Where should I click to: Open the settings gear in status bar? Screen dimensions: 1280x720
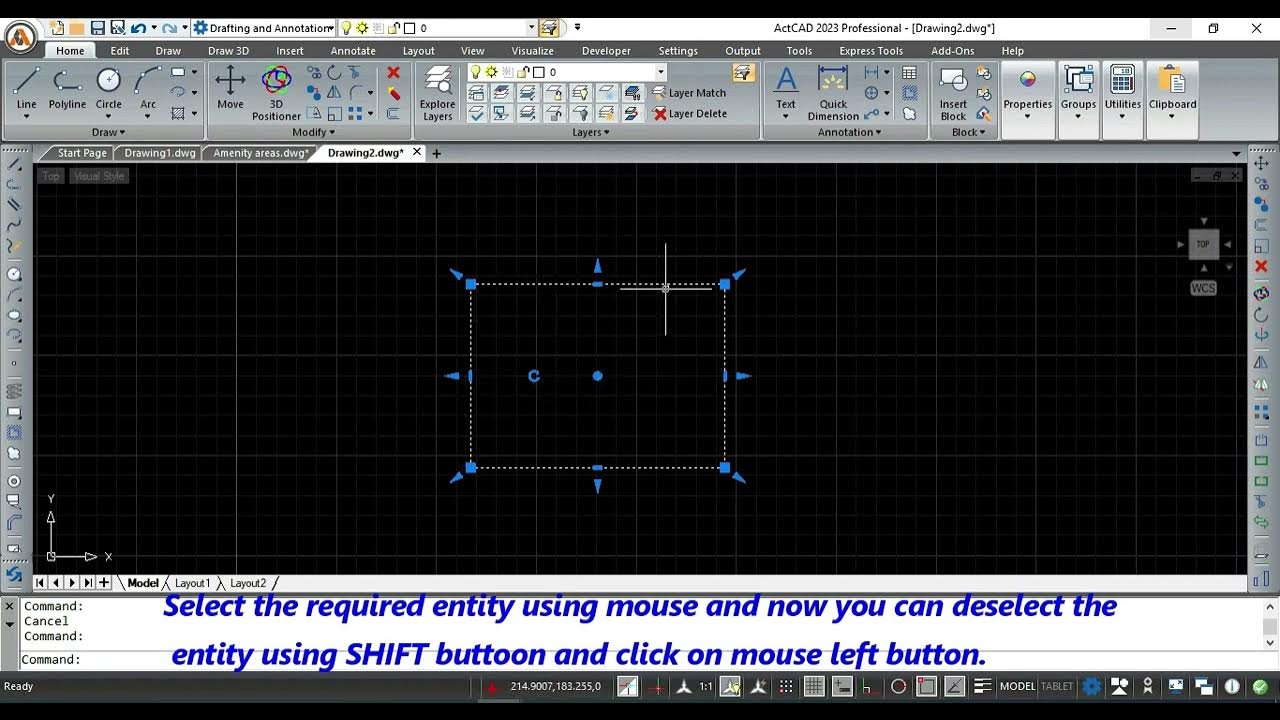[x=1092, y=686]
